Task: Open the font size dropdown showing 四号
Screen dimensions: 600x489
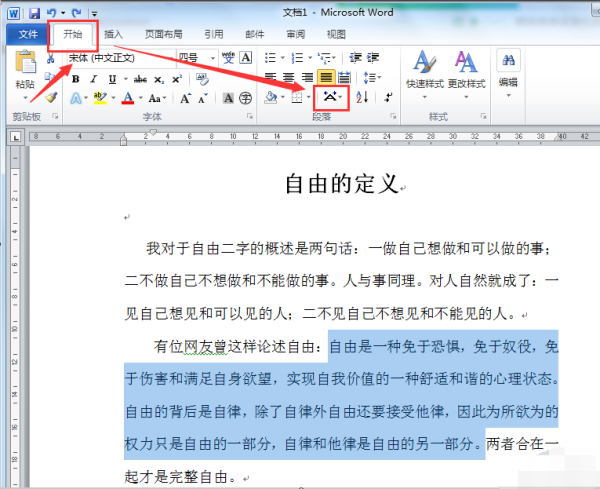Action: (x=197, y=58)
